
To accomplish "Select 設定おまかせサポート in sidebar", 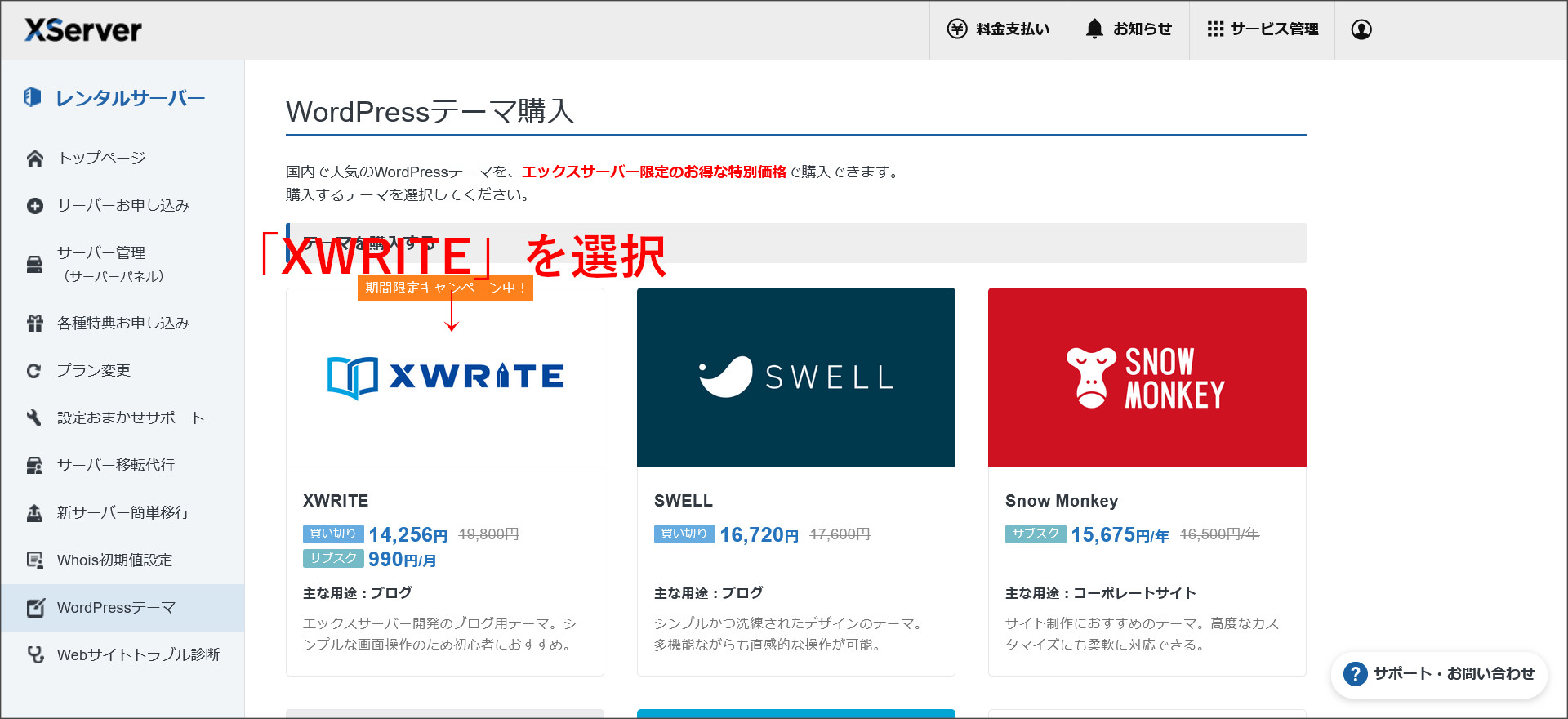I will (122, 418).
